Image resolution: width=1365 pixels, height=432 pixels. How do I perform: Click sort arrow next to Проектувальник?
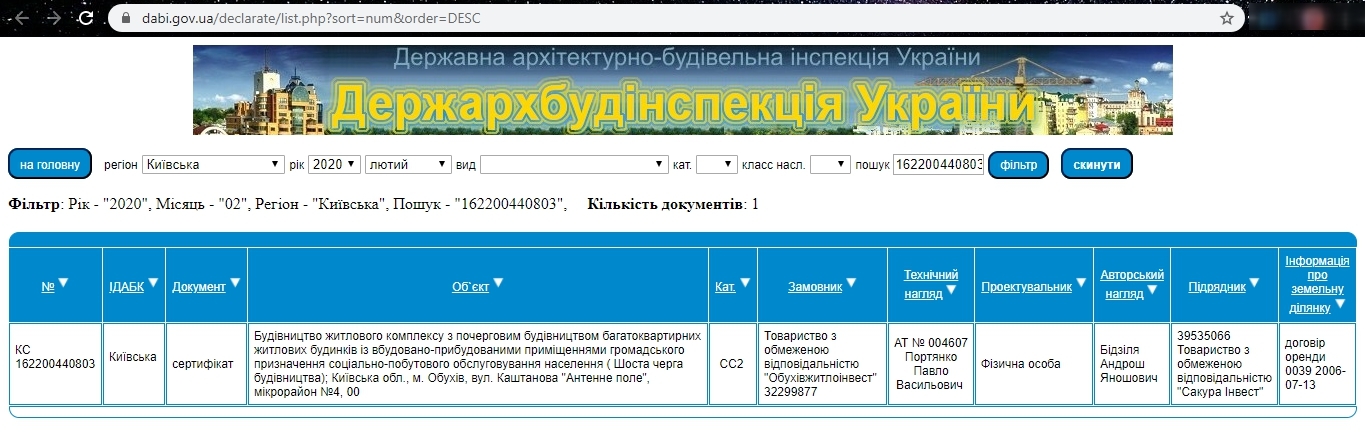[x=1080, y=283]
